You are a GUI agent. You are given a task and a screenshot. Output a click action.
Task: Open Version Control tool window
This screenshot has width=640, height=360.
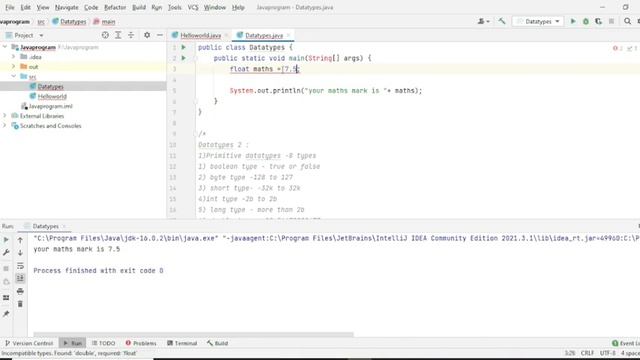point(29,343)
